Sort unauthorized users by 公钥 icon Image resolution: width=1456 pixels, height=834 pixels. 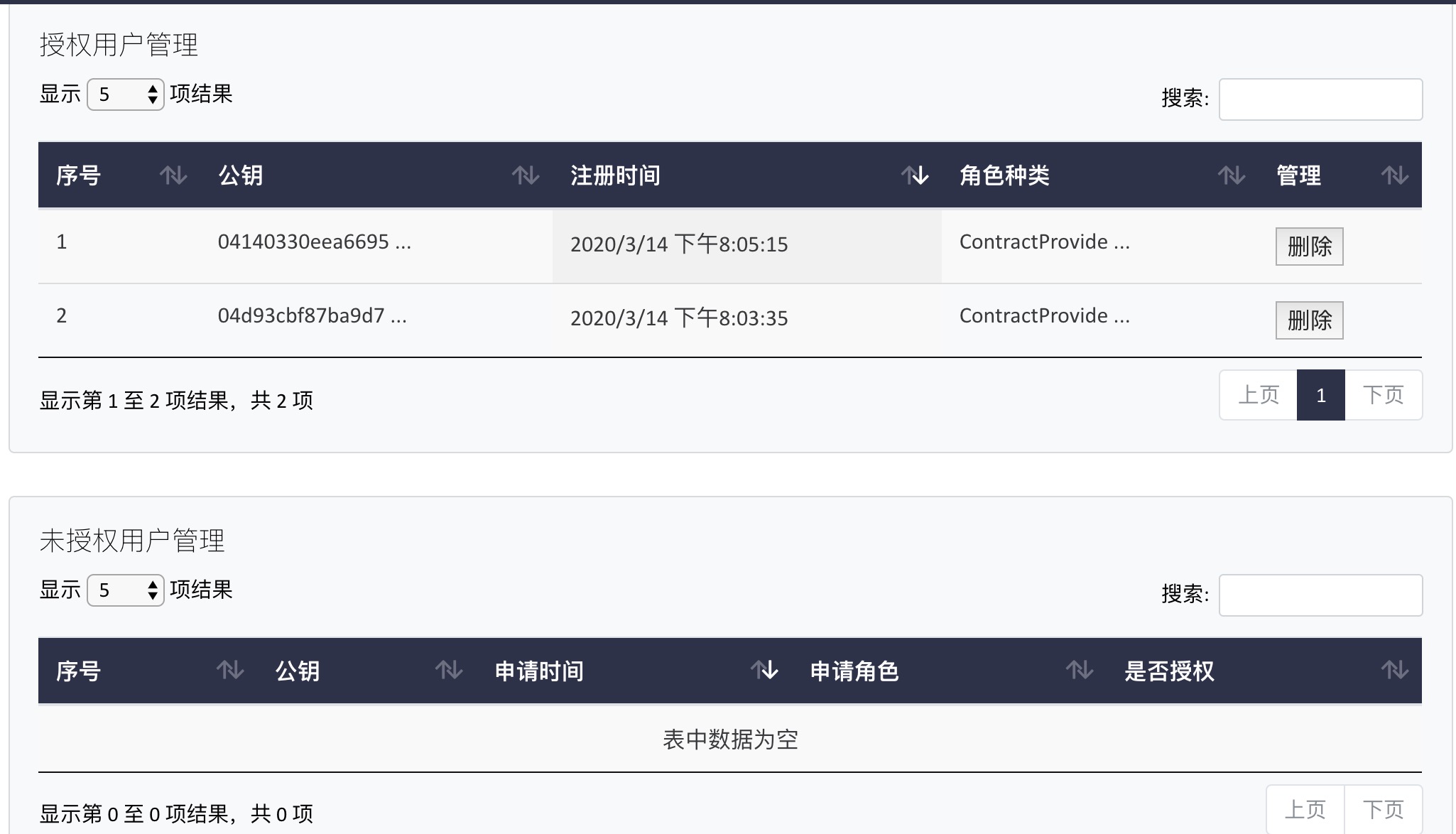tap(449, 670)
